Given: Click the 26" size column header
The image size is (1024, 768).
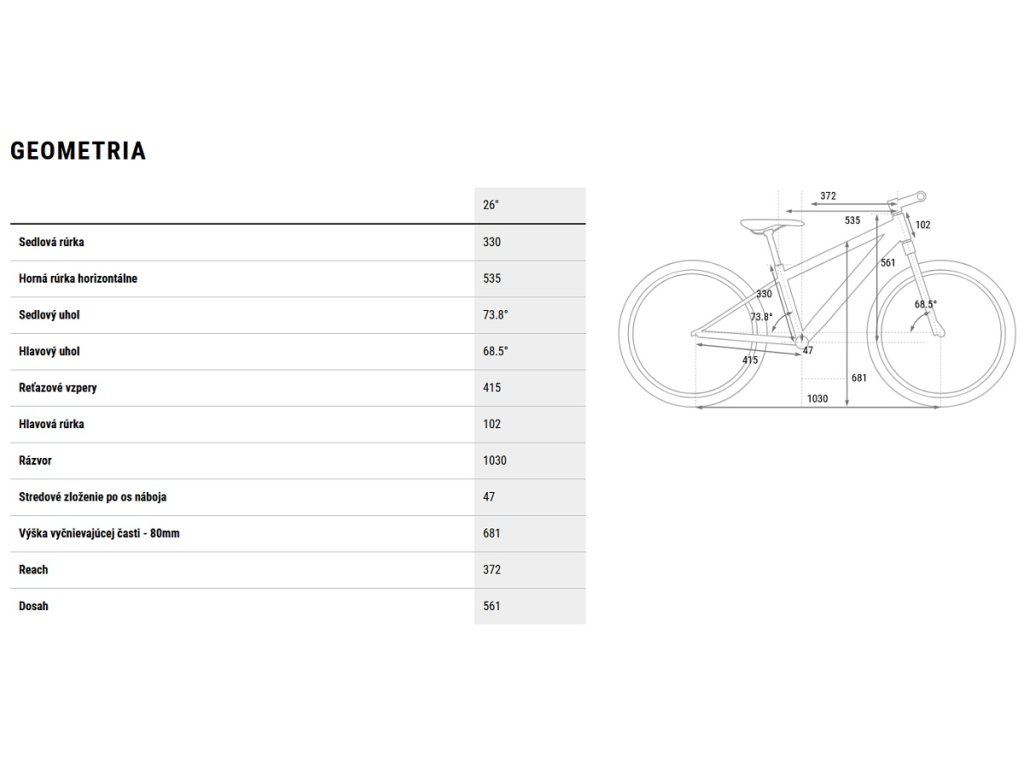Looking at the screenshot, I should pos(490,205).
